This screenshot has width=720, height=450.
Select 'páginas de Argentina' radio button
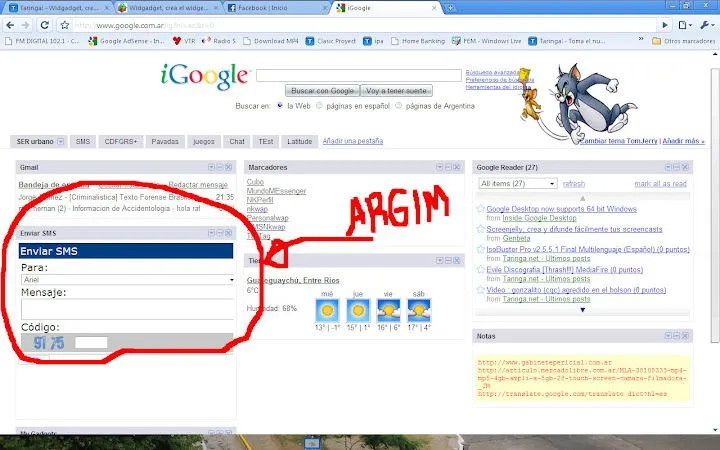coord(399,106)
